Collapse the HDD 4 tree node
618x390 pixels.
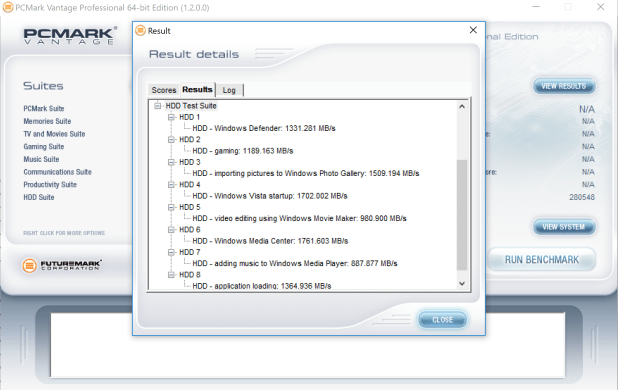[171, 184]
